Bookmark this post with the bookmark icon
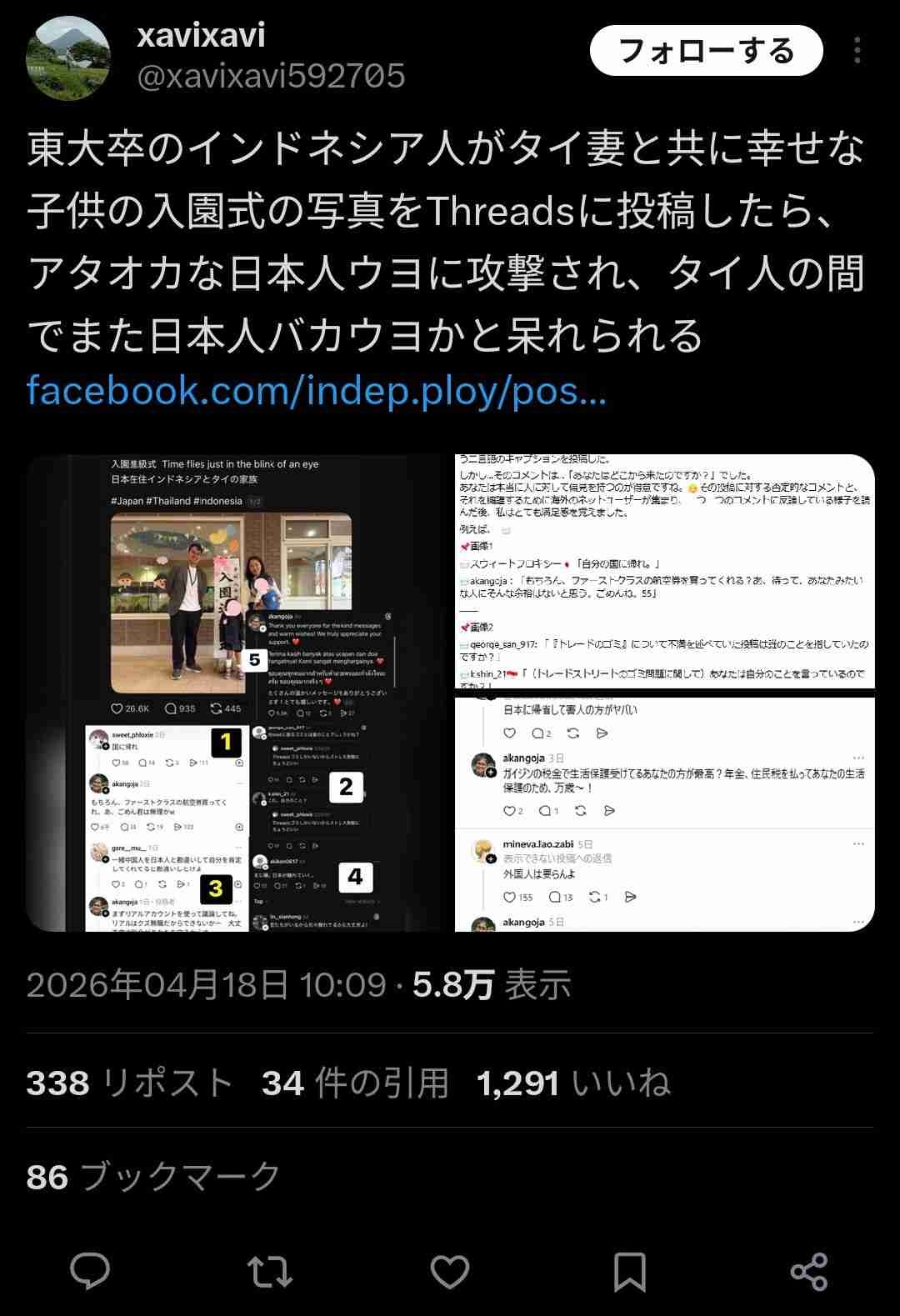Screen dimensions: 900x1316 coord(629,1272)
